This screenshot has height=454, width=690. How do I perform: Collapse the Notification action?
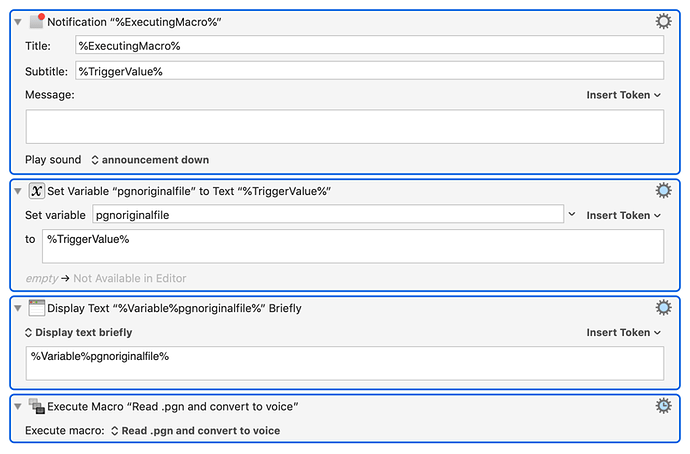(18, 22)
